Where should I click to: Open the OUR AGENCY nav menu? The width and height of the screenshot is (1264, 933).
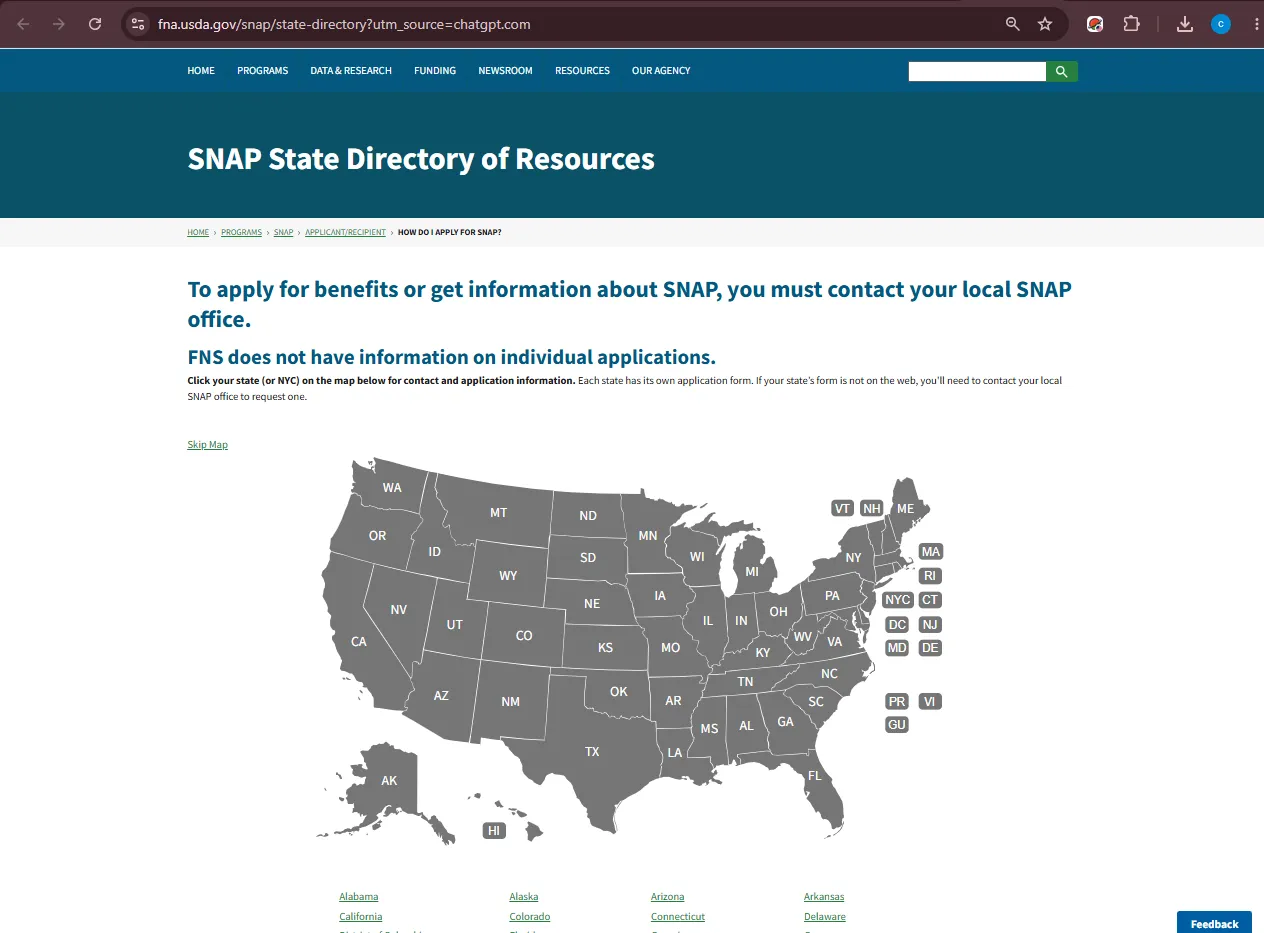click(x=661, y=71)
